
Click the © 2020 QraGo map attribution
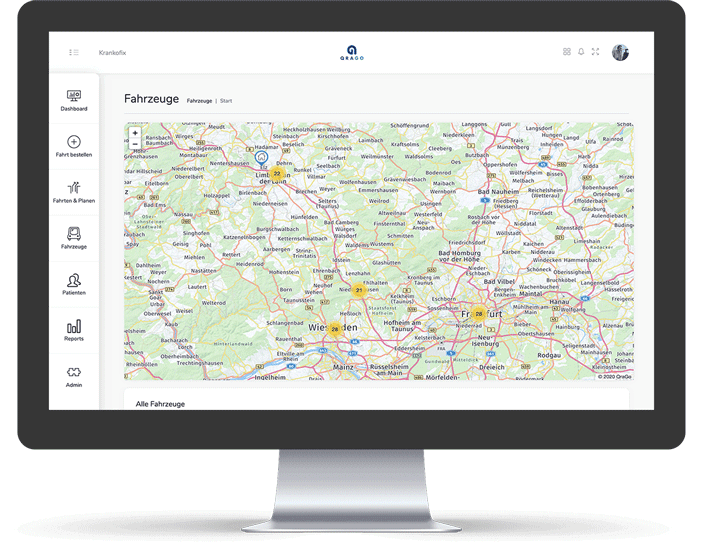tap(614, 377)
